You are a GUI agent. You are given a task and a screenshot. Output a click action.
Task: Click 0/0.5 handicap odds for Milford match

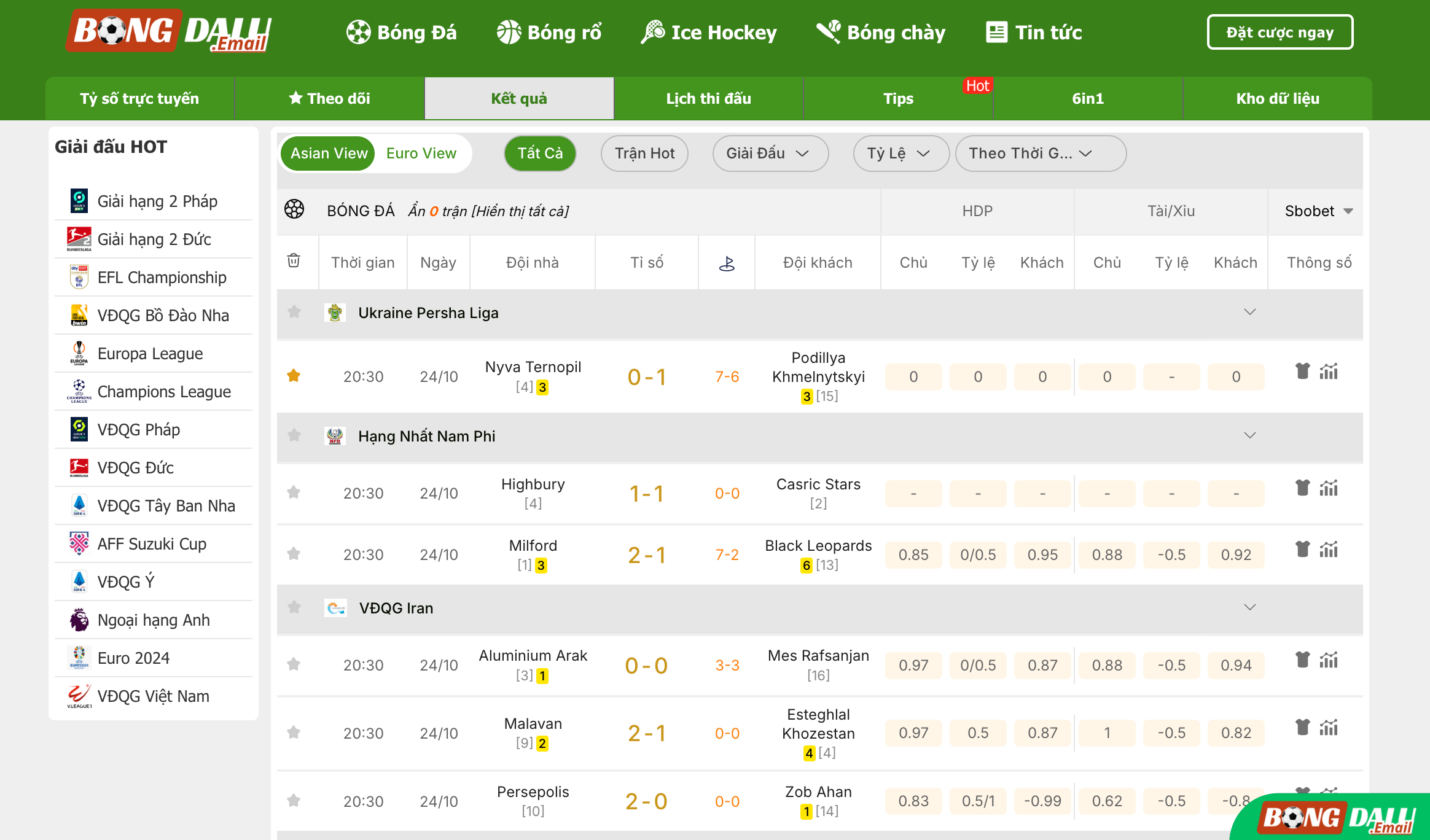click(978, 555)
